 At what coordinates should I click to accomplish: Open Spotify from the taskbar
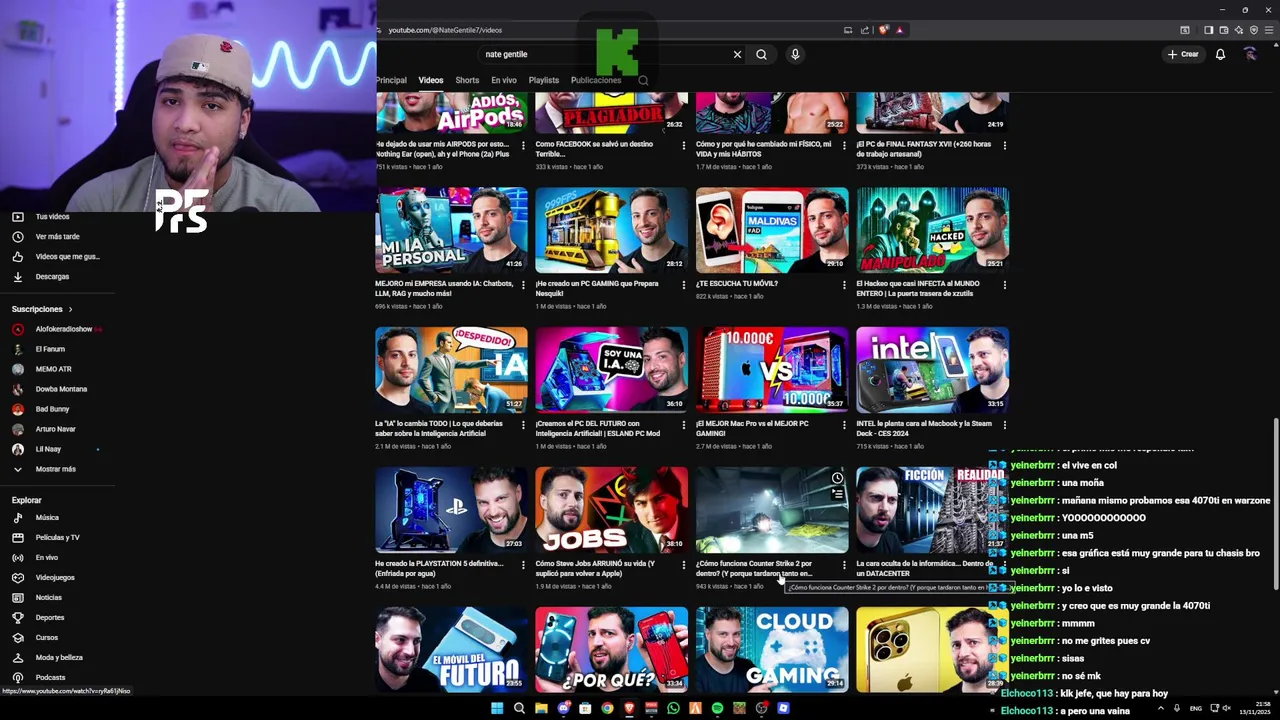click(x=717, y=709)
